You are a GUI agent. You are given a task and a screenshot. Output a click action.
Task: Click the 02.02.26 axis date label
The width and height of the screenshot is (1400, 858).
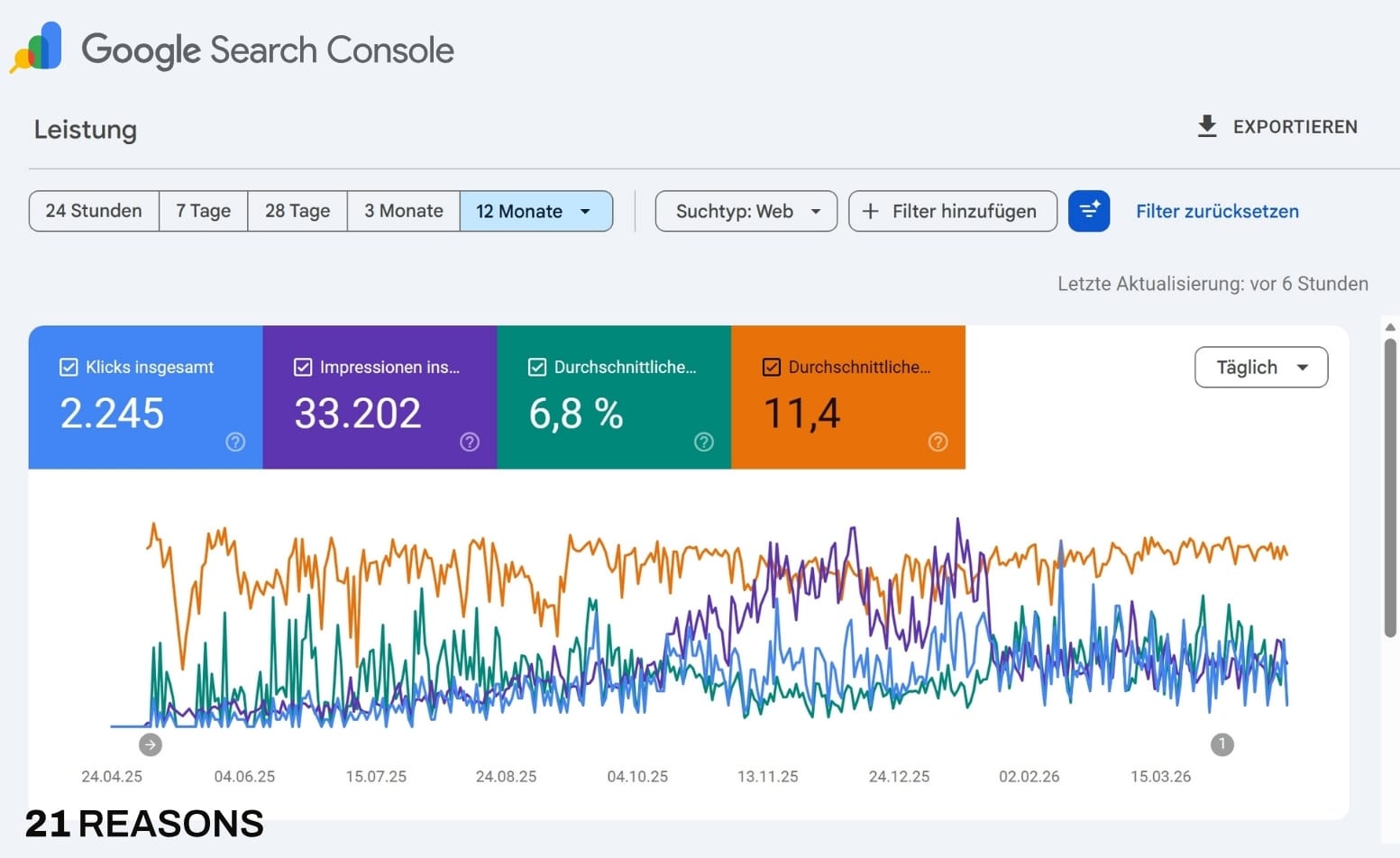coord(1029,776)
